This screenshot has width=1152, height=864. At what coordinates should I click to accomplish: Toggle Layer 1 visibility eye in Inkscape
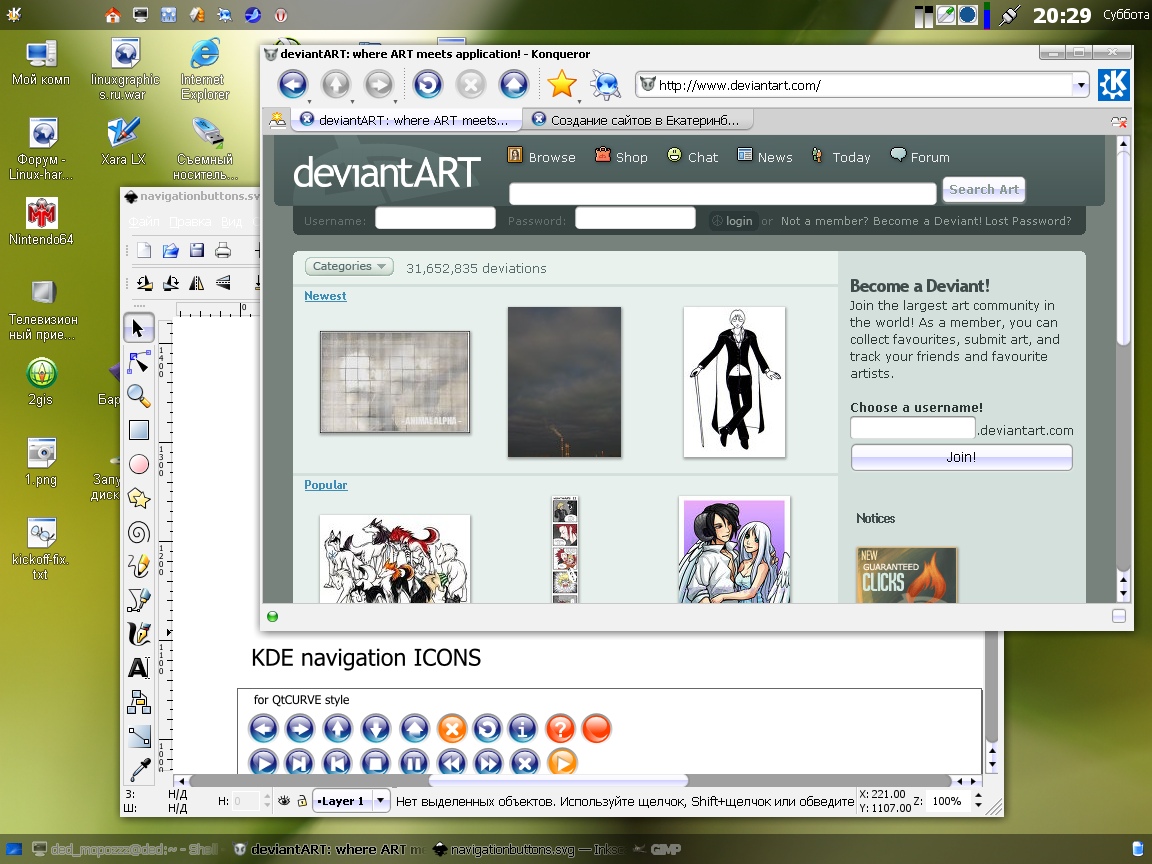pyautogui.click(x=284, y=801)
